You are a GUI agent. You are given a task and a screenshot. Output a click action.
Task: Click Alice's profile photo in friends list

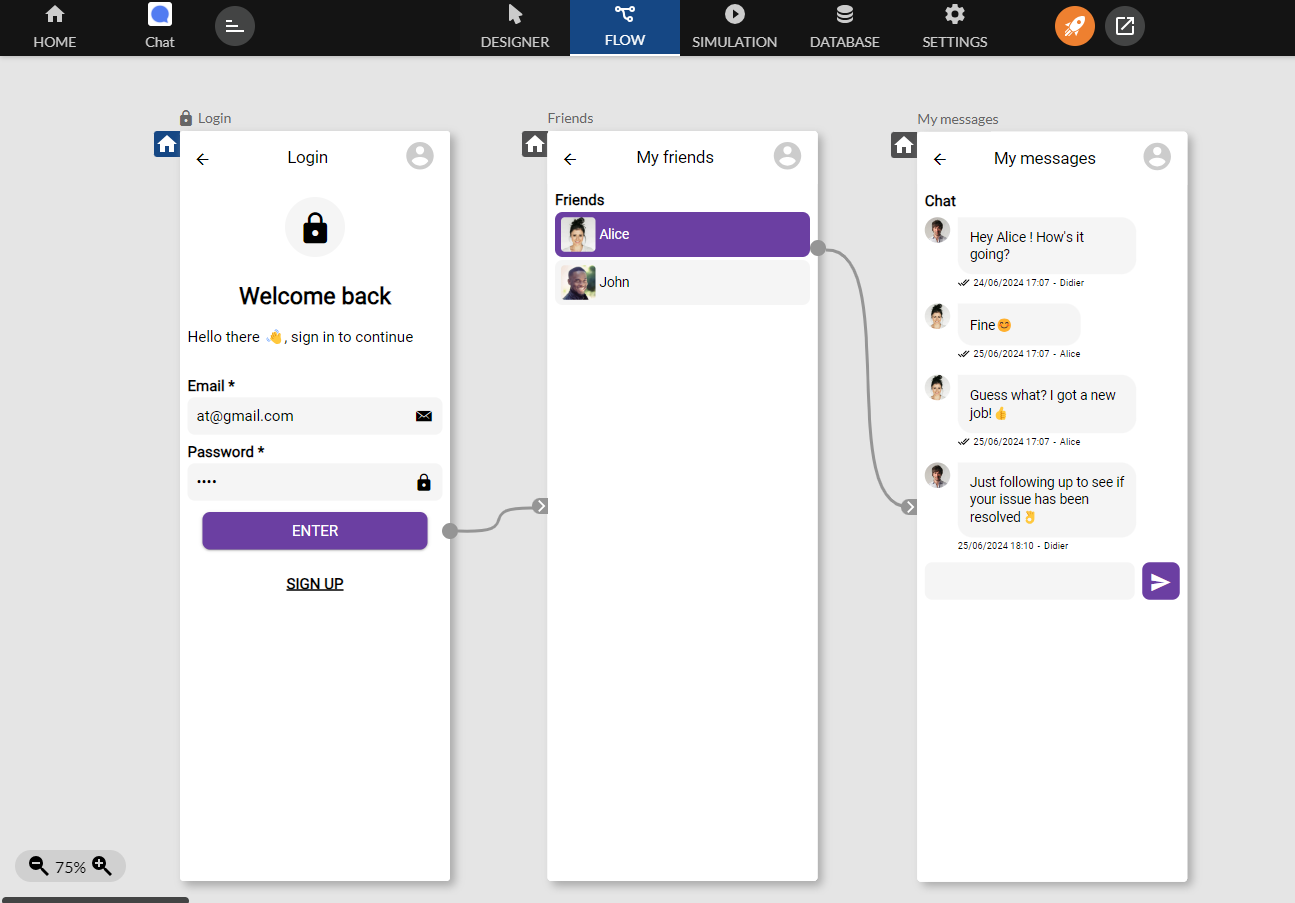[578, 234]
